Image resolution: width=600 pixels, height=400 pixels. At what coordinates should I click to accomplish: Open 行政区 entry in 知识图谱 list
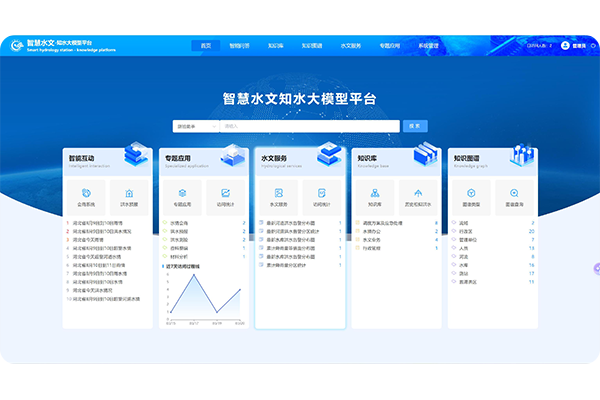point(465,231)
